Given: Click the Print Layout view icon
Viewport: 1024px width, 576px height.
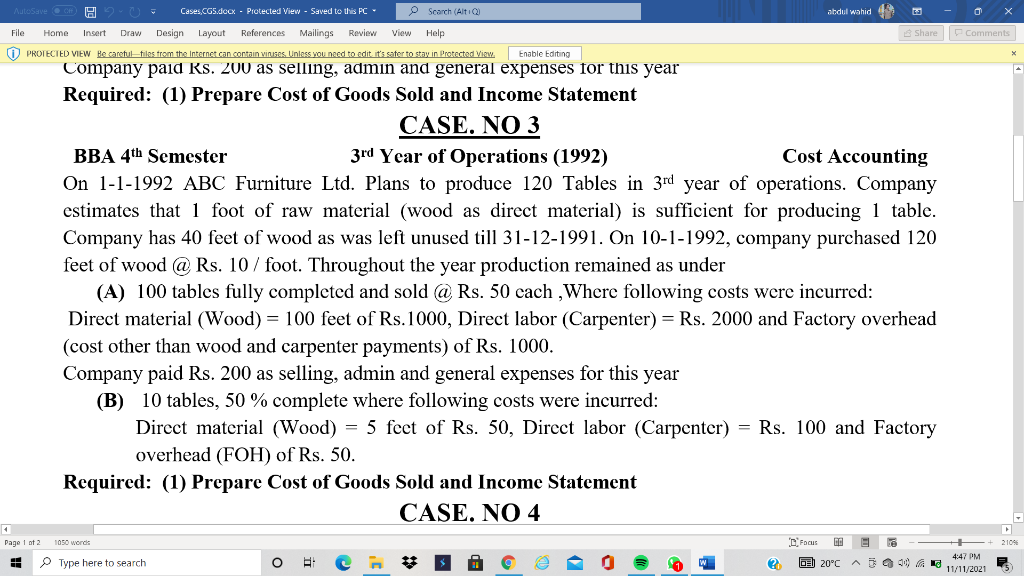Looking at the screenshot, I should 866,542.
